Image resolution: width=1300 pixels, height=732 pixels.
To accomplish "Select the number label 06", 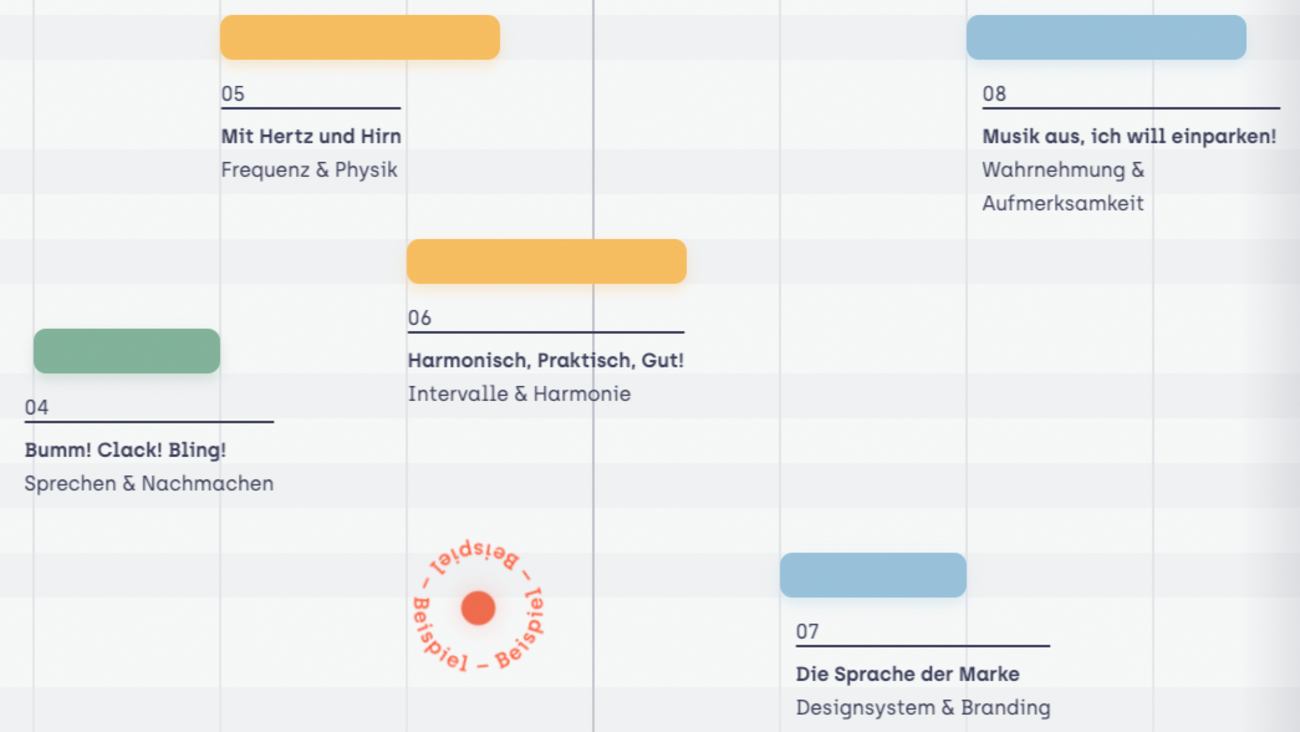I will (x=420, y=318).
